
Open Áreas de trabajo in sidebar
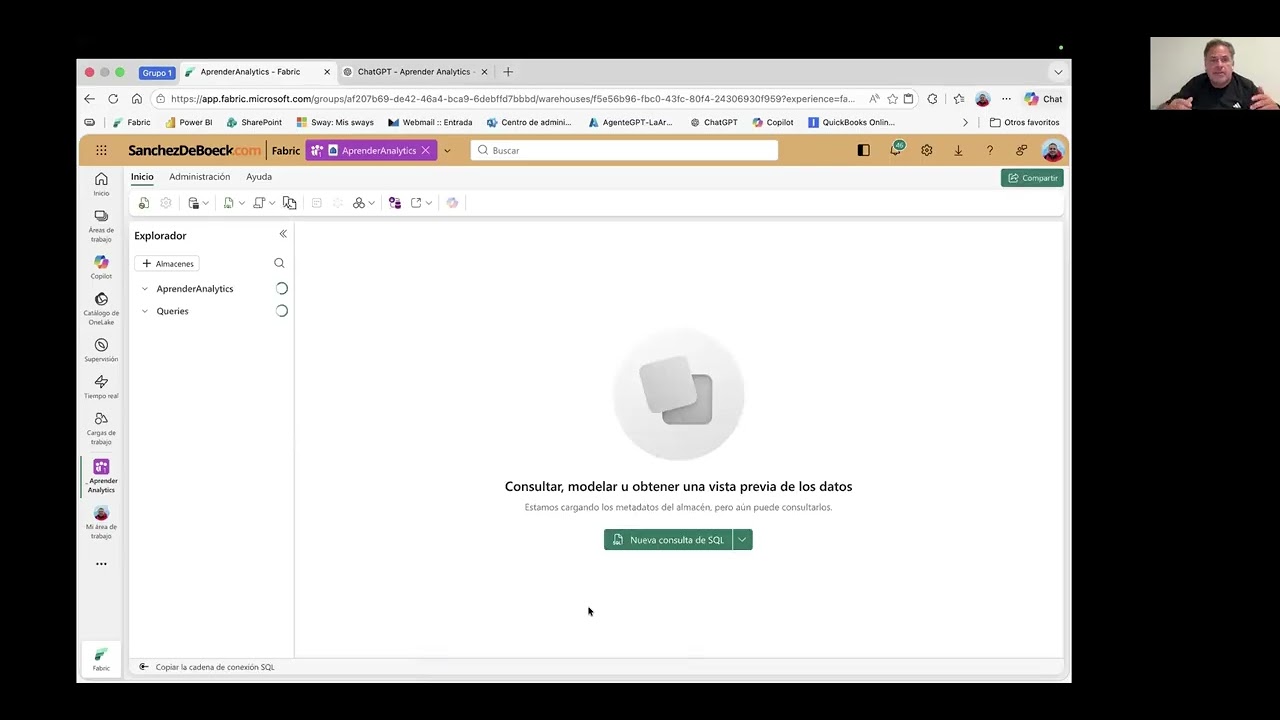pos(101,226)
